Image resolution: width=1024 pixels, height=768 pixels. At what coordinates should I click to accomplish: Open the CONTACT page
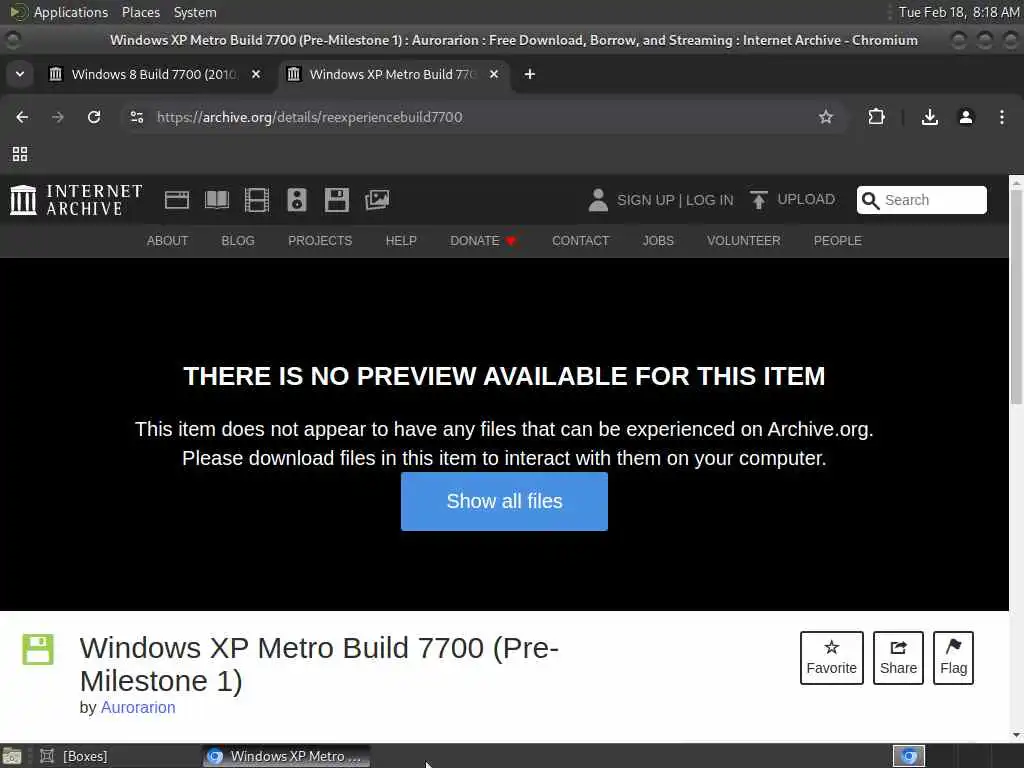tap(581, 241)
